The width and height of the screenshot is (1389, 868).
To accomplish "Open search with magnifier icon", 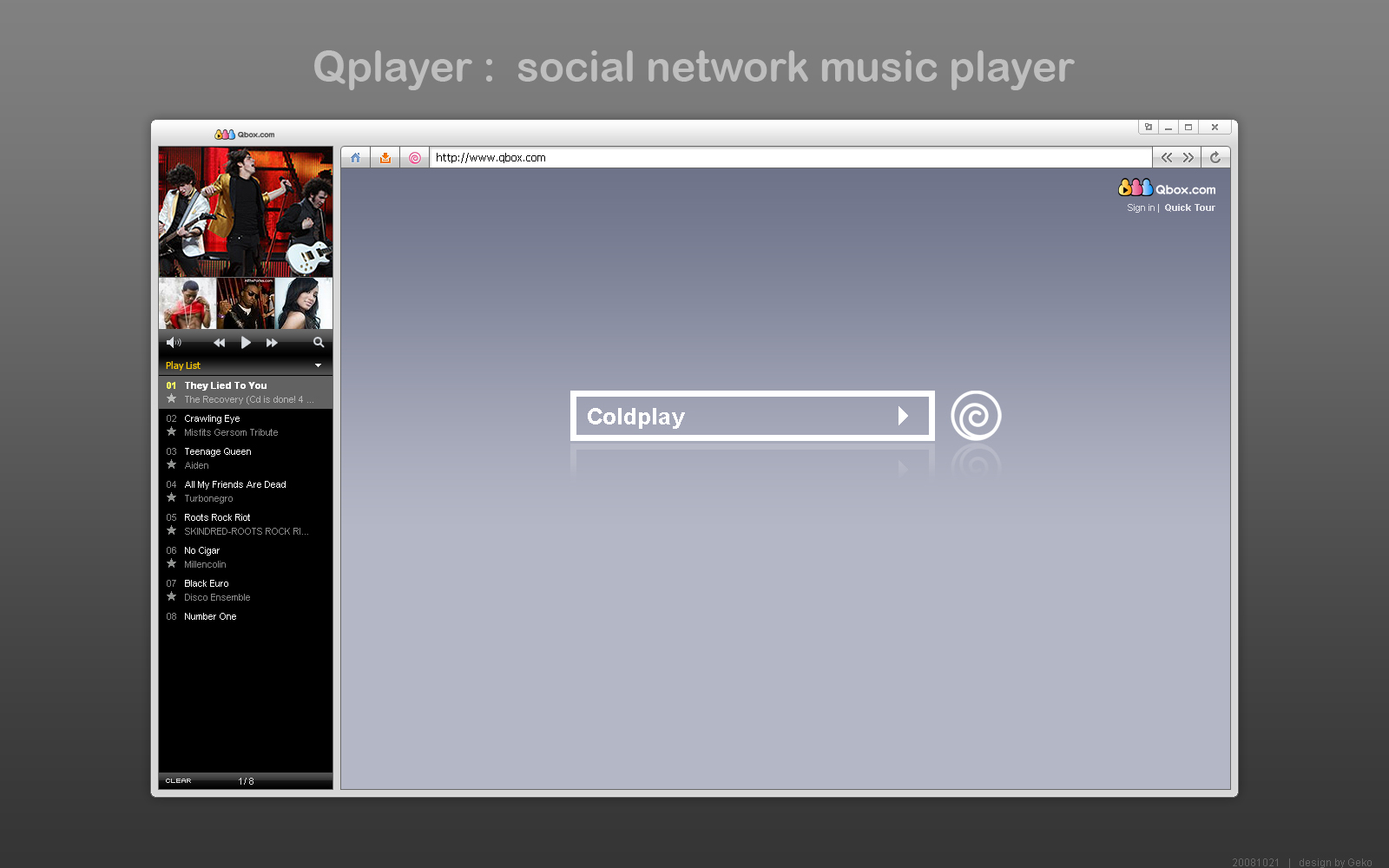I will [319, 343].
